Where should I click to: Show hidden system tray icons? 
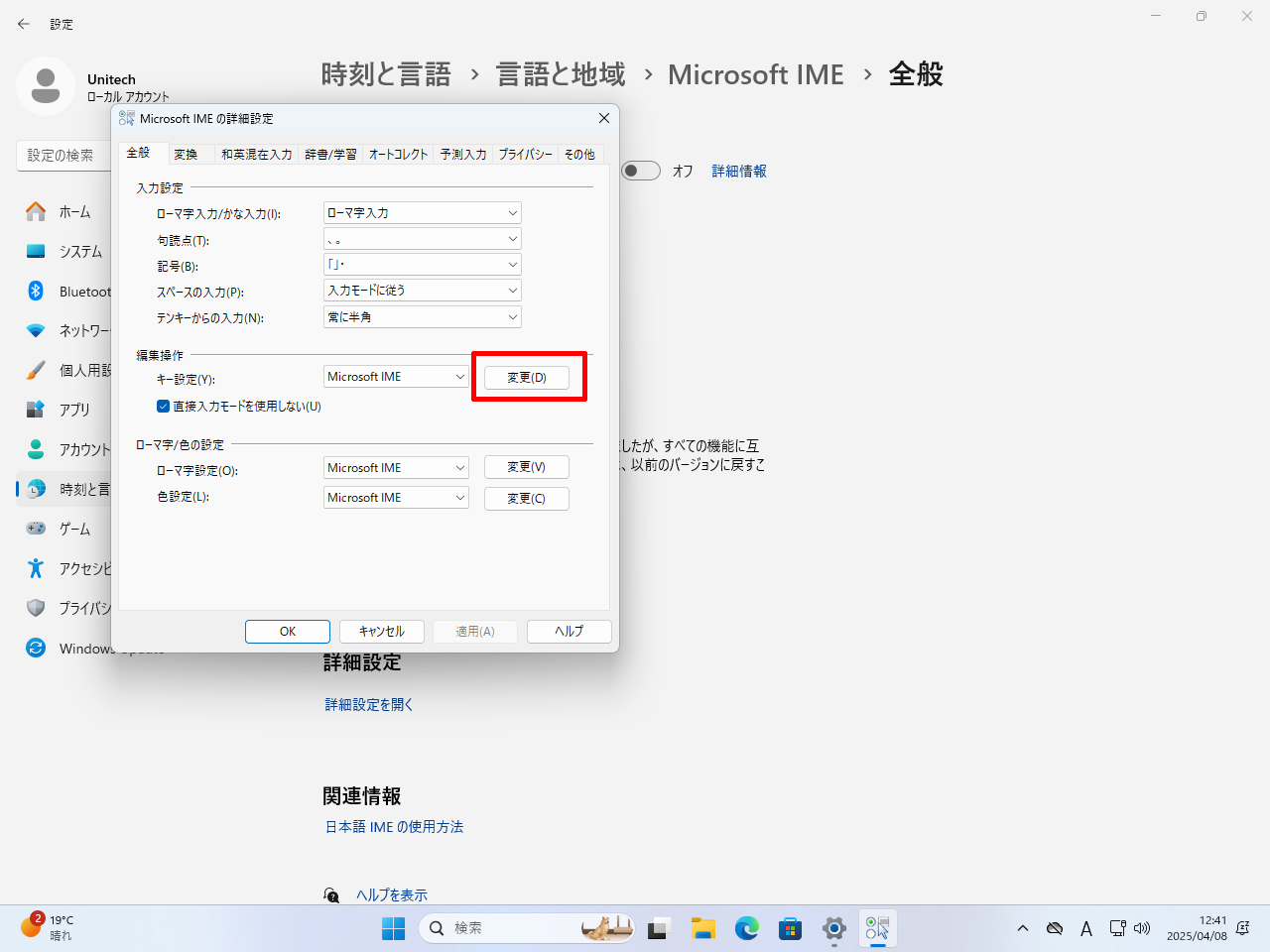click(1023, 928)
